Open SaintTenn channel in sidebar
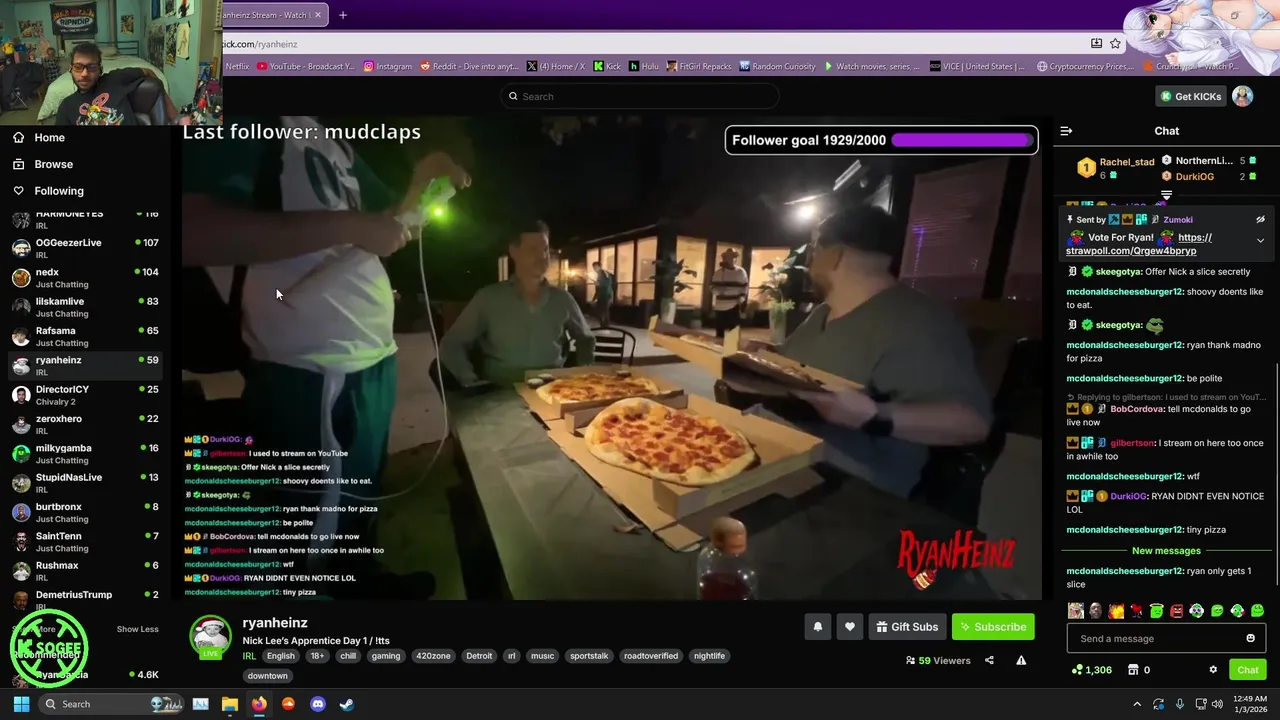1280x720 pixels. pyautogui.click(x=85, y=541)
